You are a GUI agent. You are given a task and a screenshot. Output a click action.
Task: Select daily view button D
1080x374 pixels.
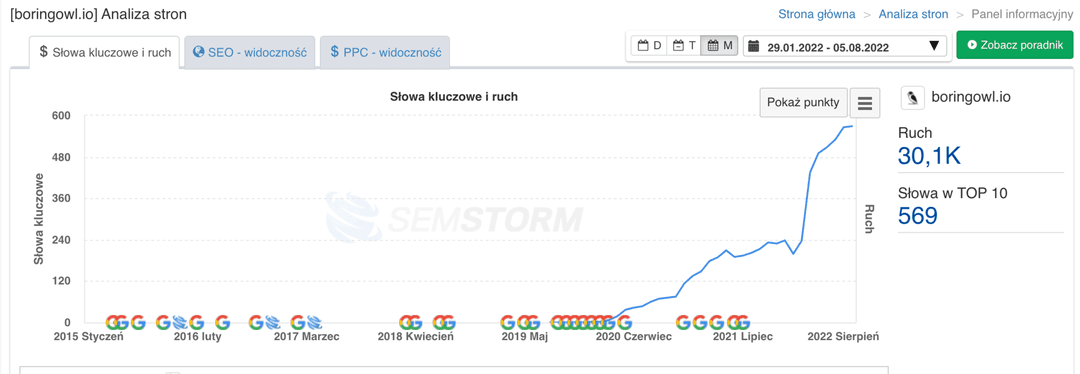coord(650,46)
